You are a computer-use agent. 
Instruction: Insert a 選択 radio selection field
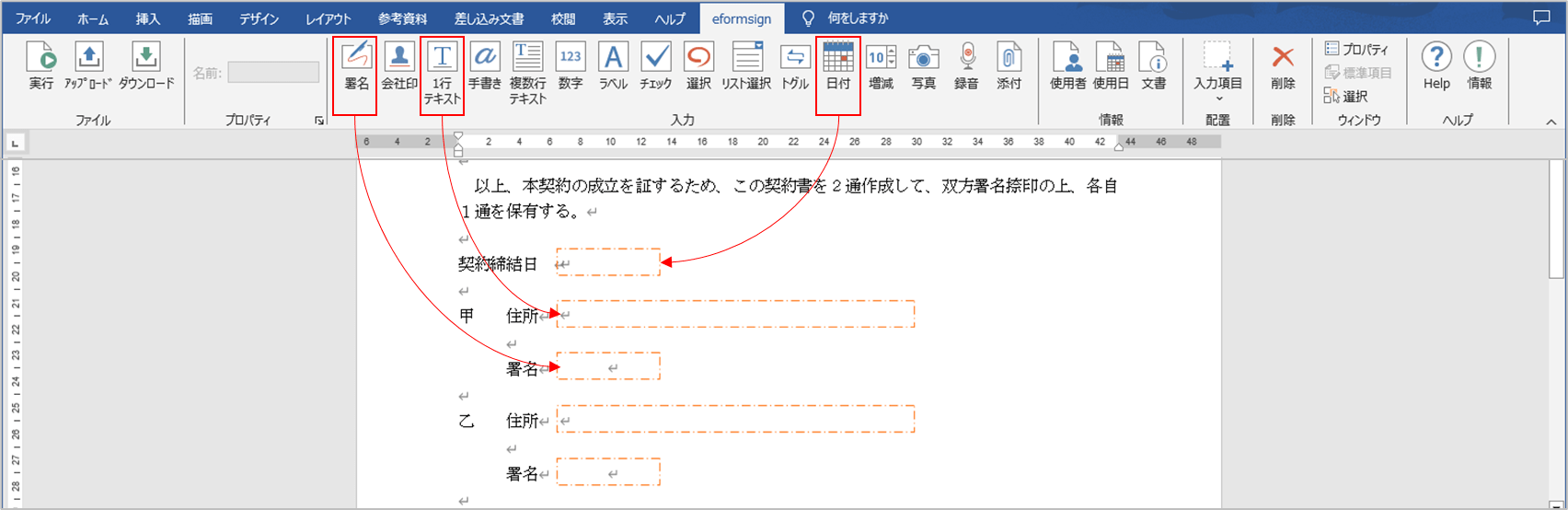click(x=699, y=65)
